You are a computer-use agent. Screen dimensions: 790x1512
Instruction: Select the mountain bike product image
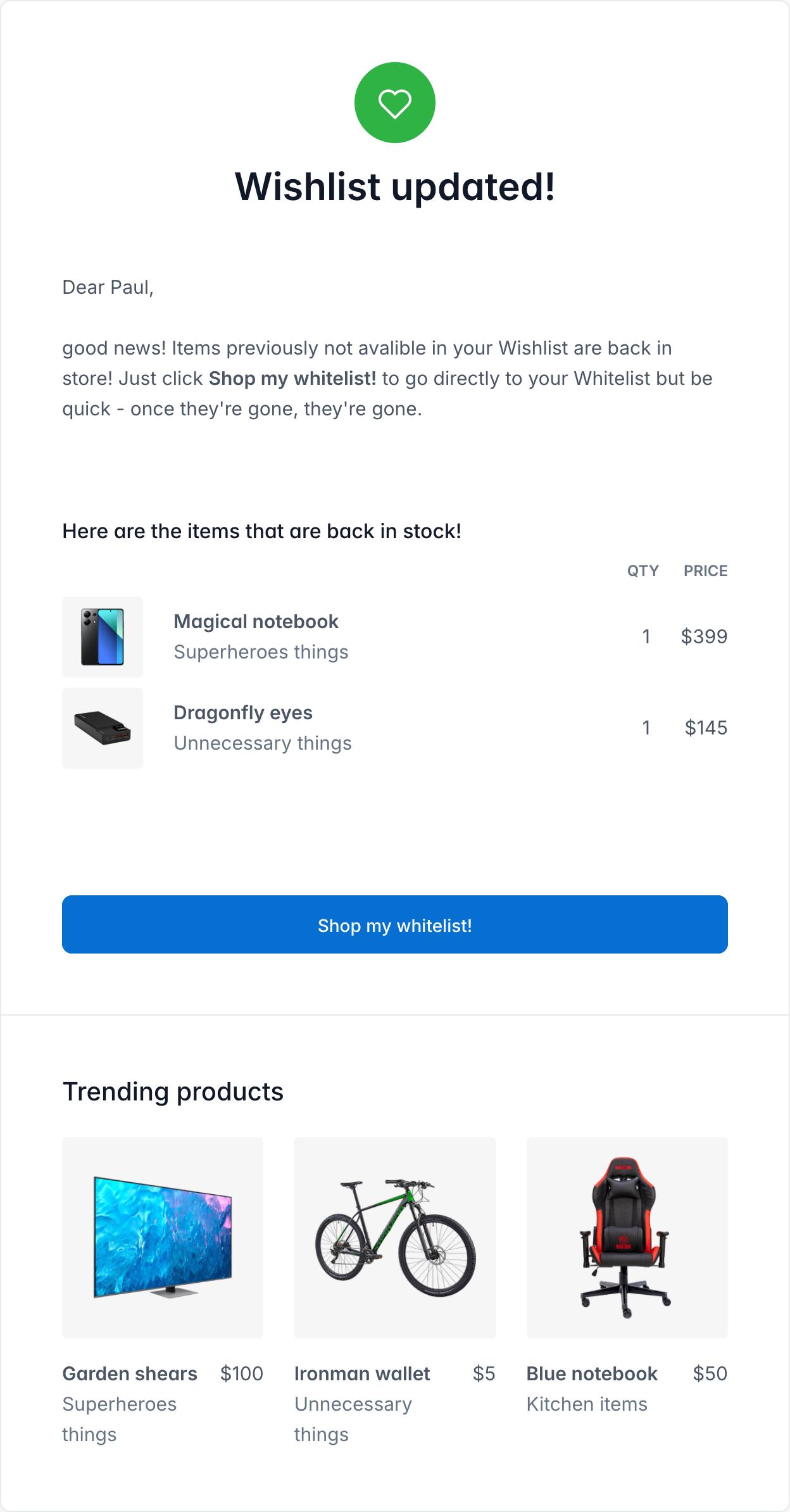394,1237
